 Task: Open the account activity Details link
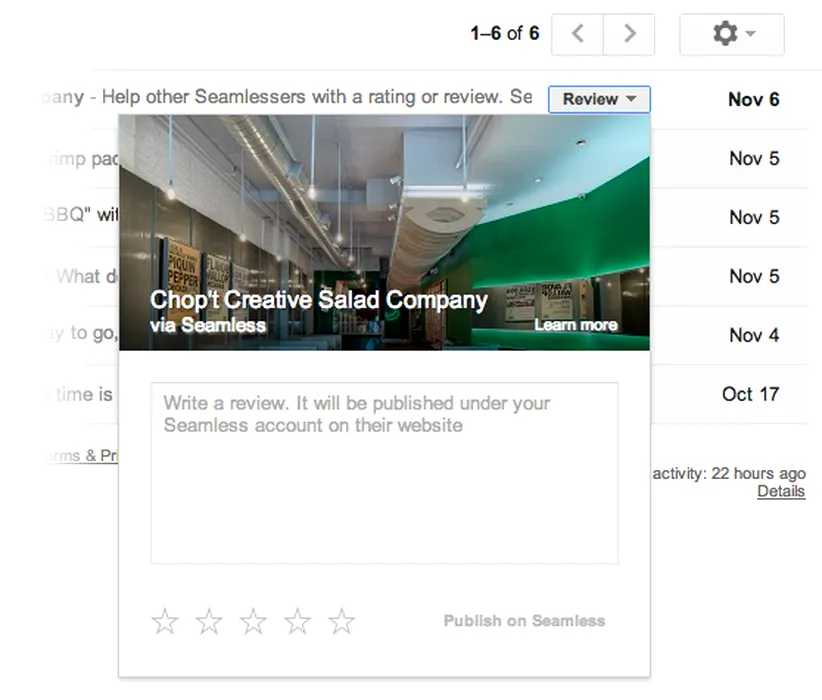point(780,491)
